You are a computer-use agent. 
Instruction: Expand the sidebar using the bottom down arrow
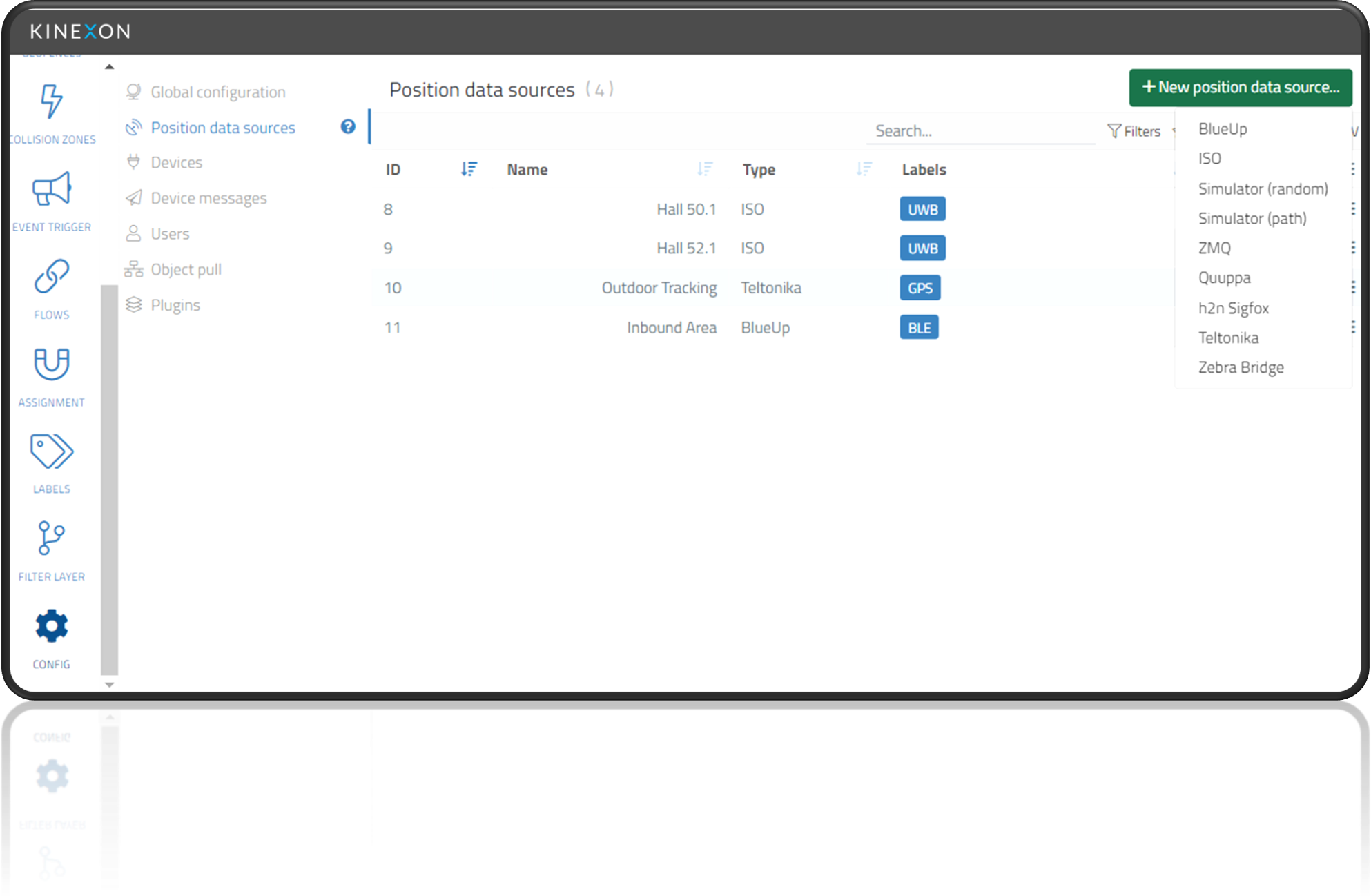coord(109,684)
